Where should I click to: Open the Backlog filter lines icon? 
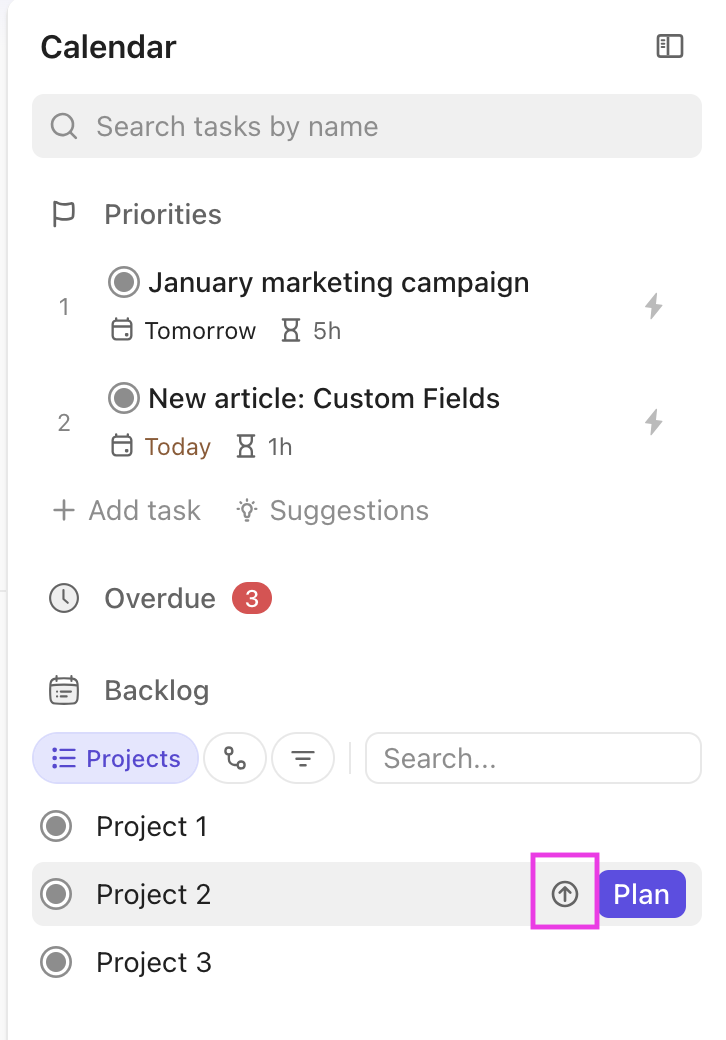(303, 759)
